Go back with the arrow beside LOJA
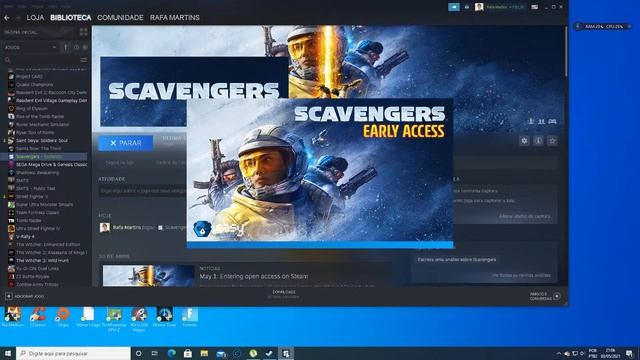Screen dimensions: 640x360 7,18
